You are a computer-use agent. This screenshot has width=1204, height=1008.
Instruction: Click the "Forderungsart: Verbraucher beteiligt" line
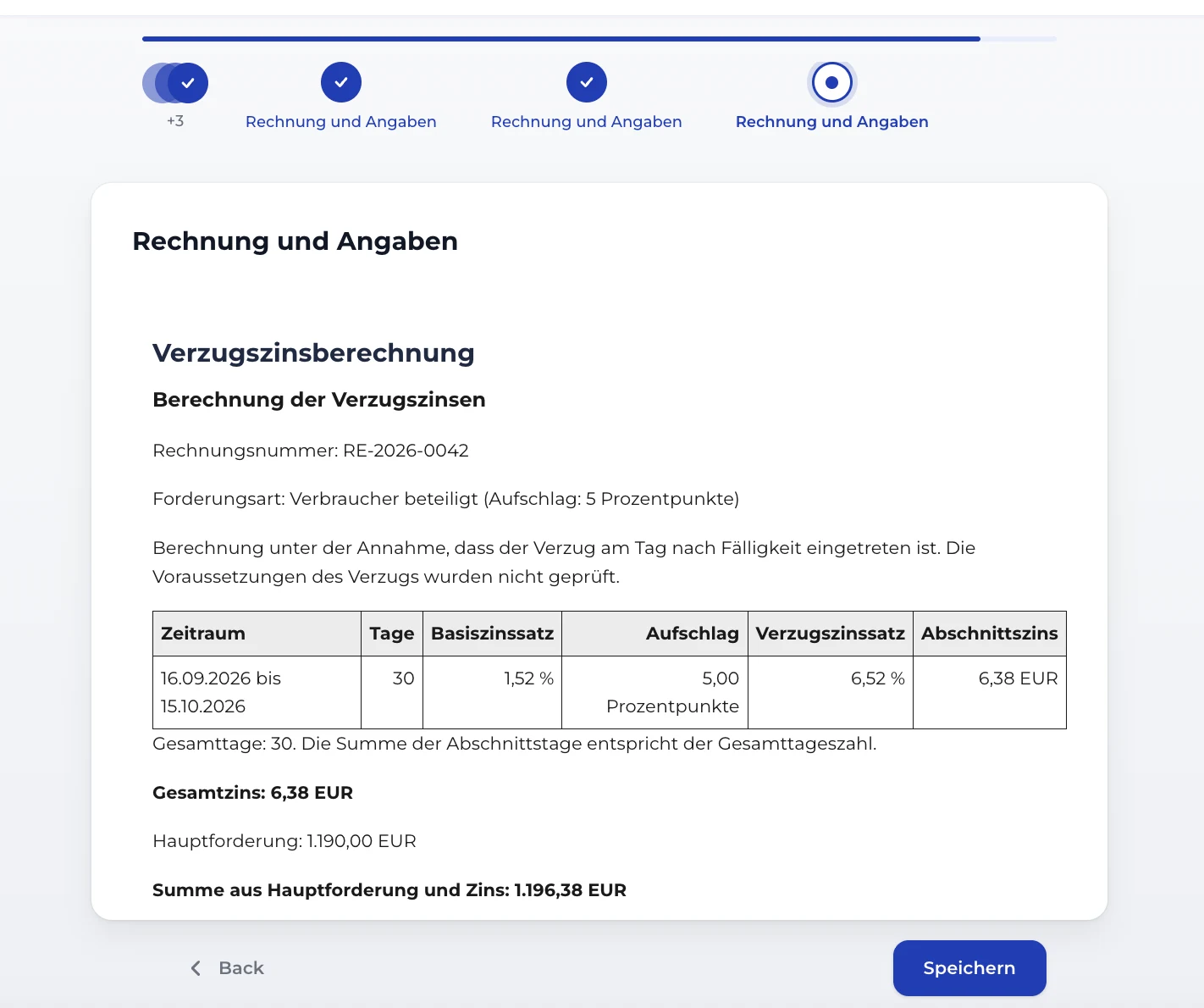(x=445, y=499)
